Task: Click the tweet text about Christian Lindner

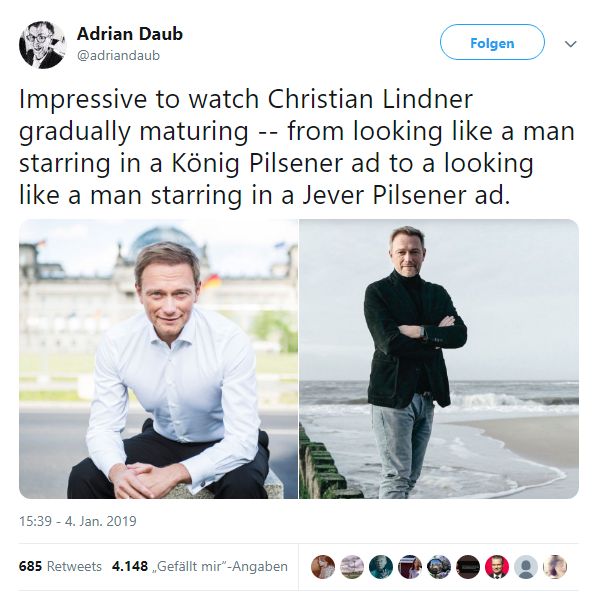Action: [297, 147]
